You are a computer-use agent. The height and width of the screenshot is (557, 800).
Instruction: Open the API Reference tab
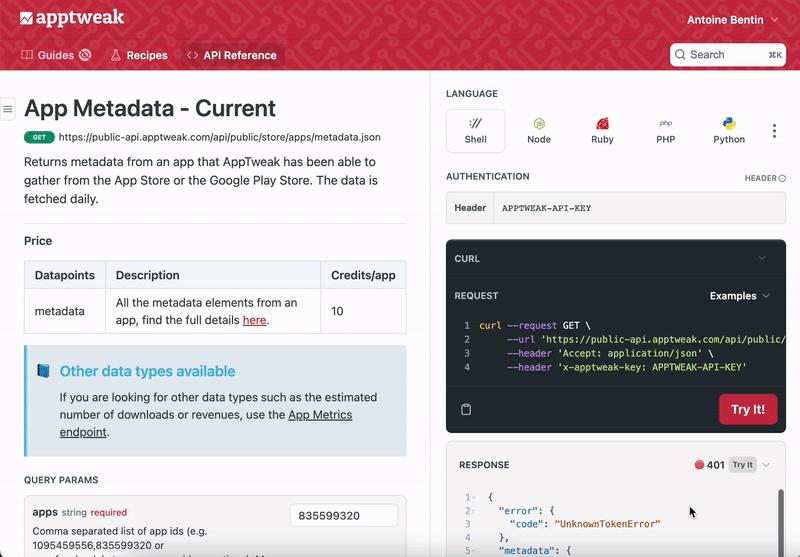pos(232,55)
